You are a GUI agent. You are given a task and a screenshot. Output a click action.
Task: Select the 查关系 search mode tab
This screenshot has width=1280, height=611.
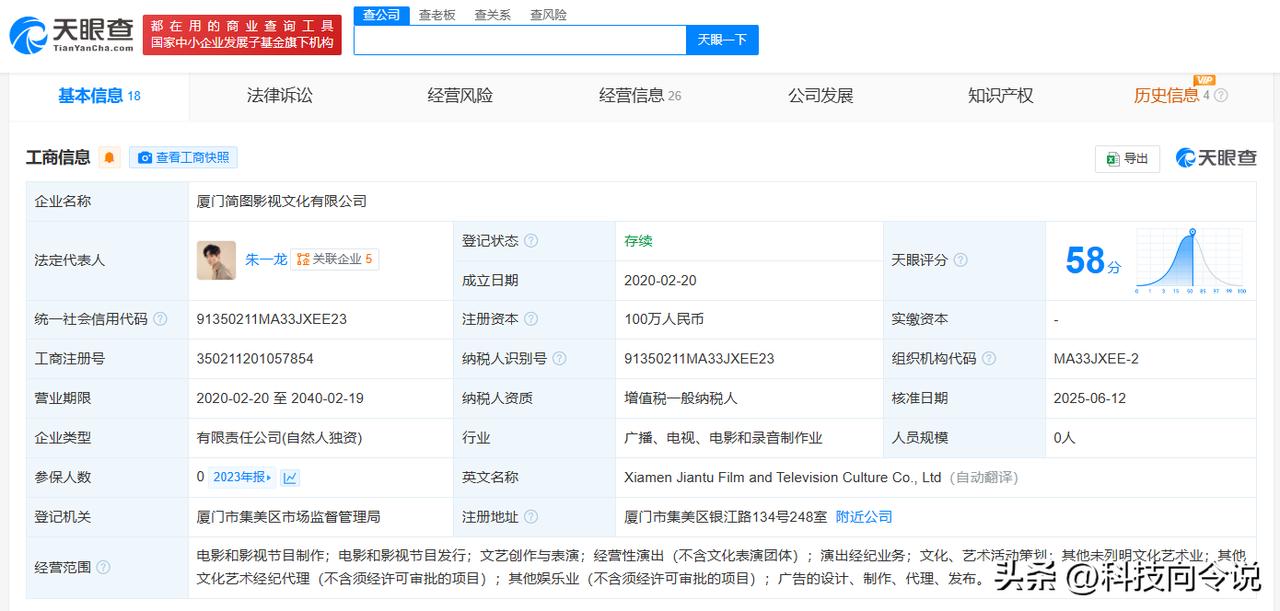pyautogui.click(x=493, y=15)
